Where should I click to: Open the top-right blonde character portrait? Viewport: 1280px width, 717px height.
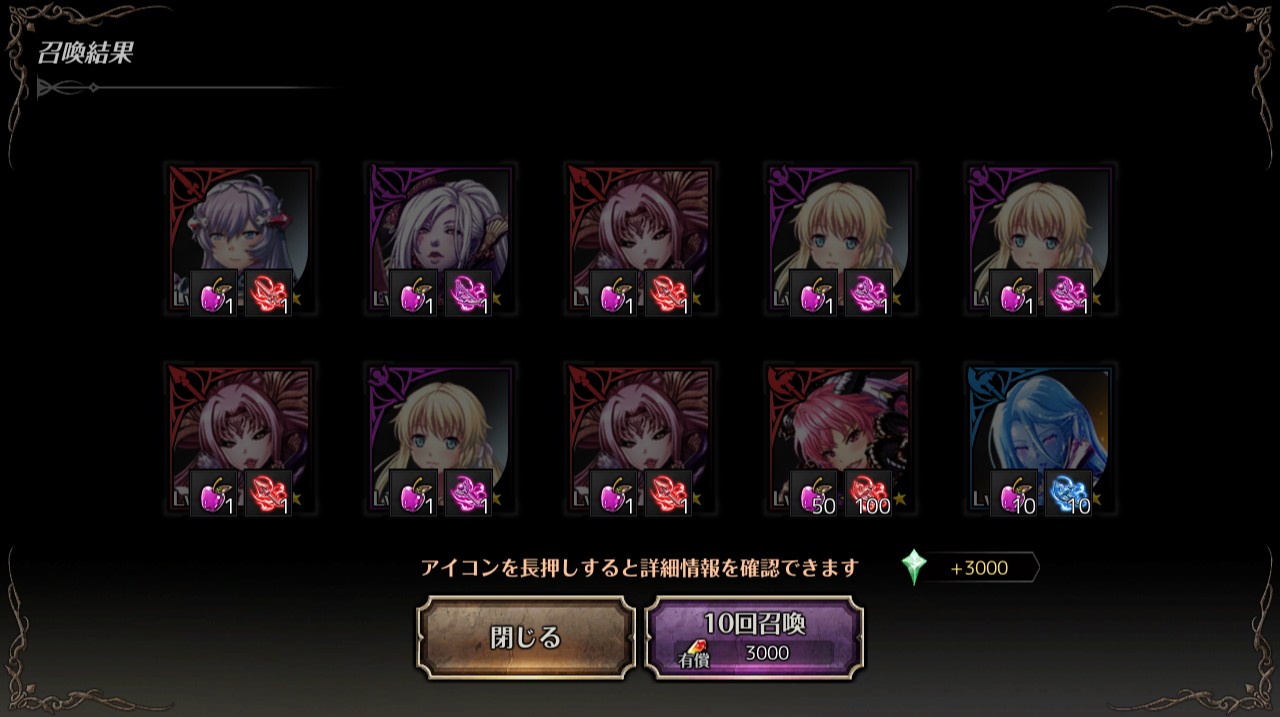(1040, 240)
